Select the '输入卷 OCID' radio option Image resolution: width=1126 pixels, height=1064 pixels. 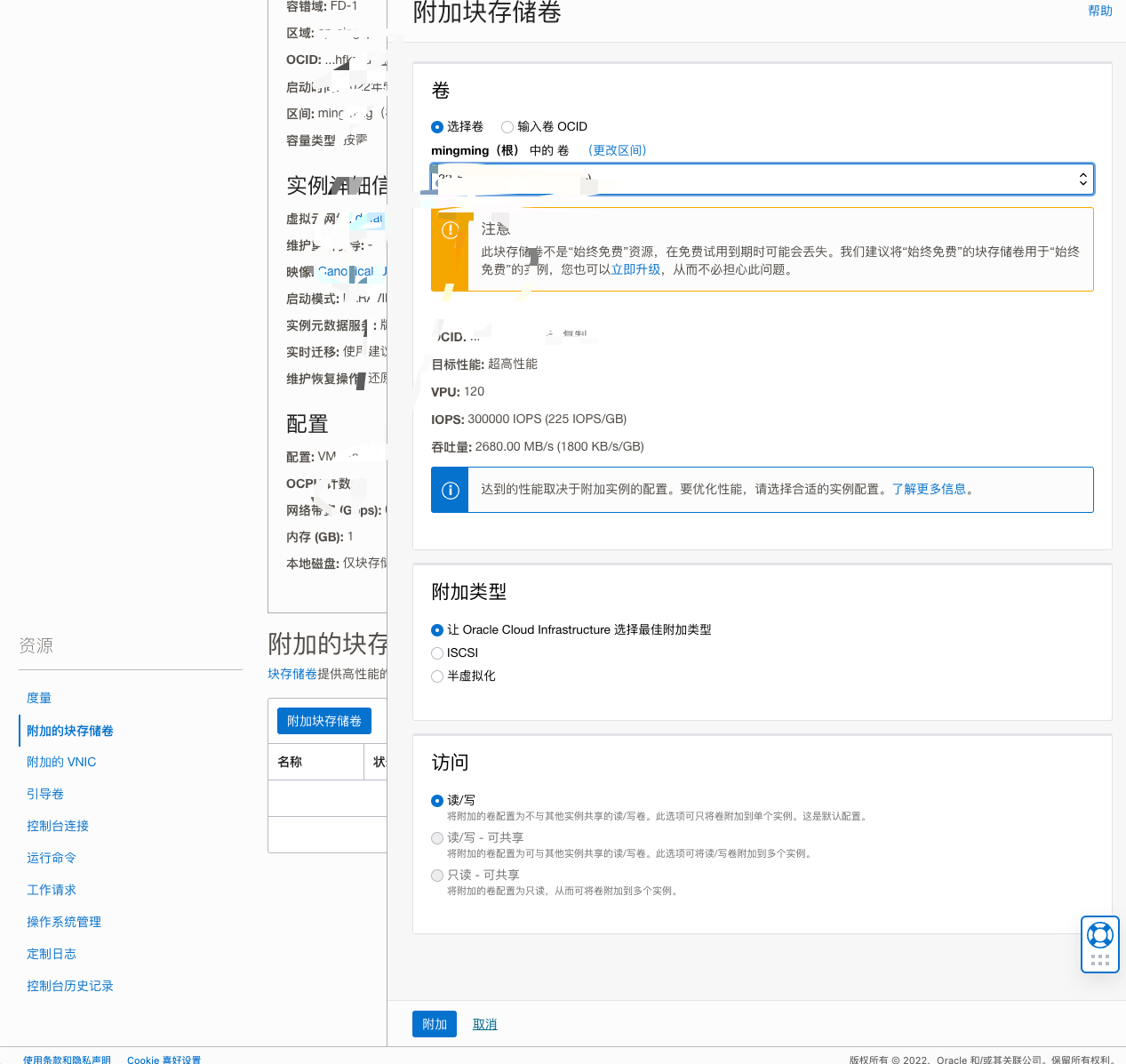(x=507, y=127)
